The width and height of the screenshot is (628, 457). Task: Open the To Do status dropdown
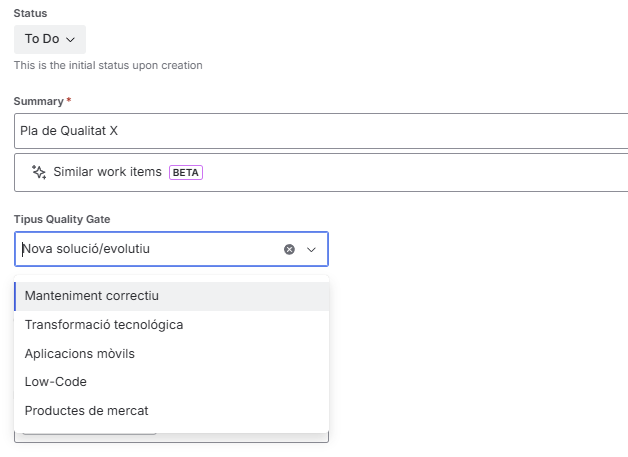[50, 39]
